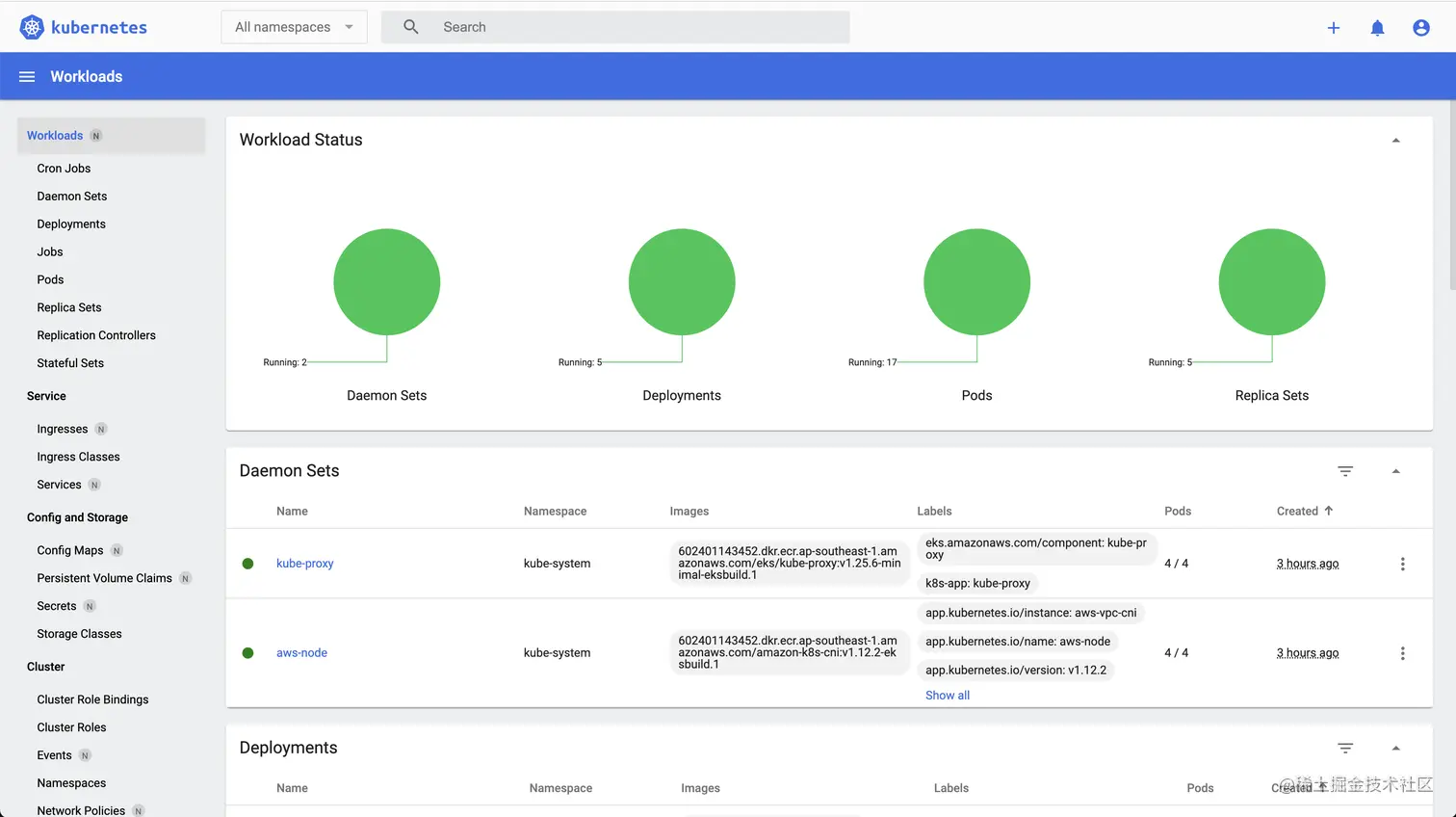The width and height of the screenshot is (1456, 817).
Task: Collapse the Workload Status card
Action: click(x=1395, y=141)
